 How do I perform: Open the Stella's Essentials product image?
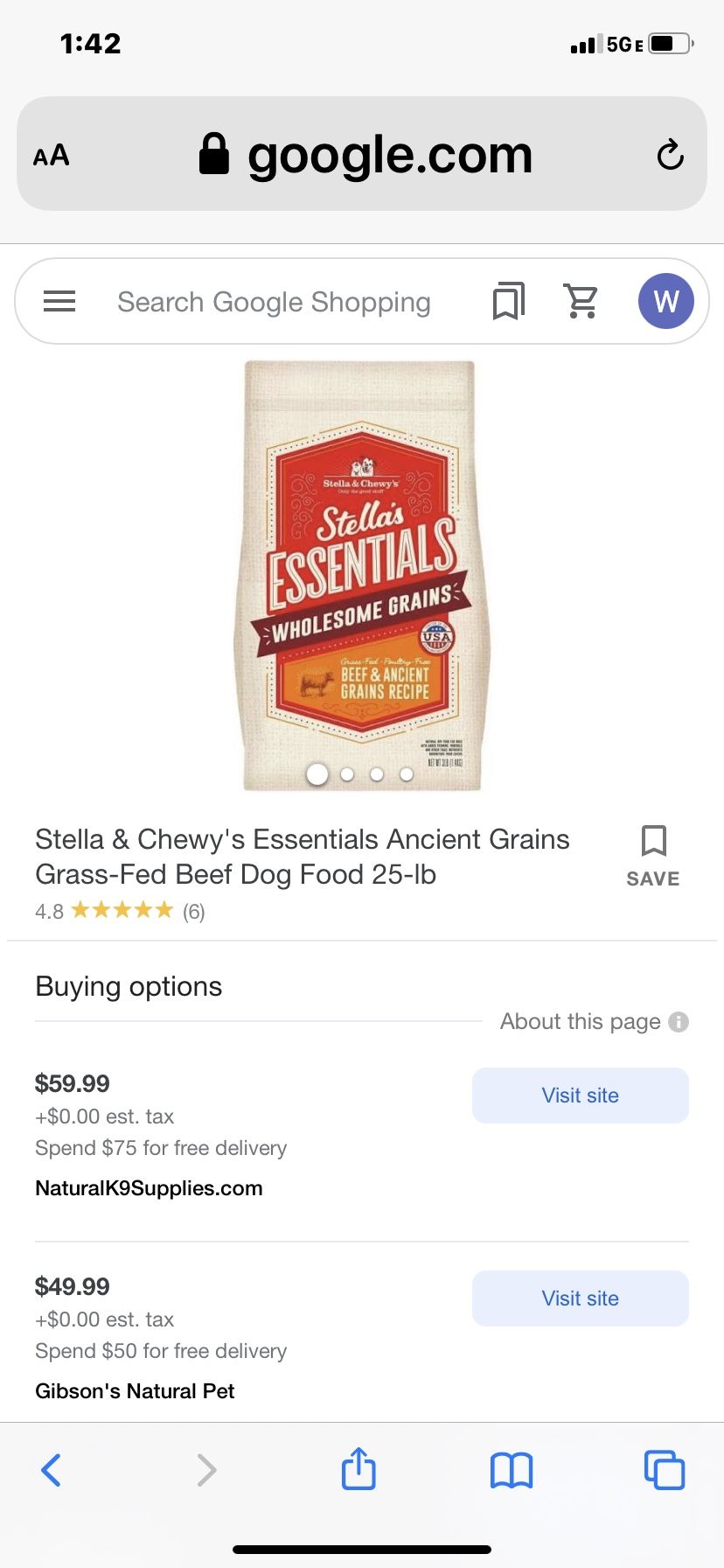(361, 569)
